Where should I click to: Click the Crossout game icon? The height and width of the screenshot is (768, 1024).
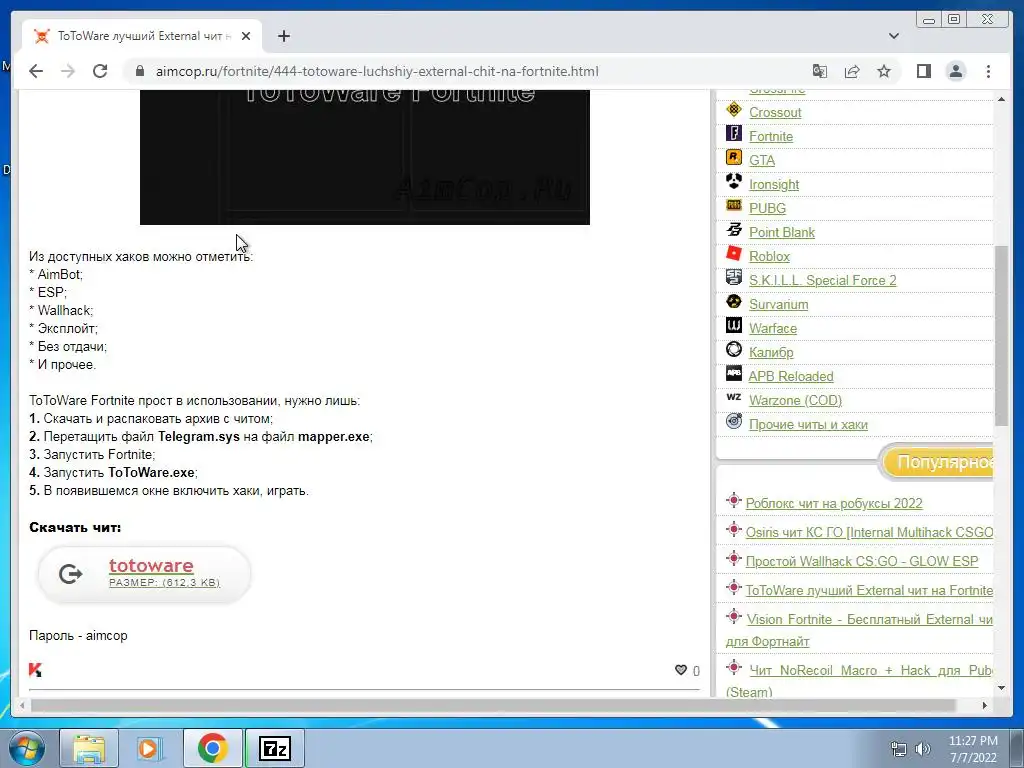tap(734, 110)
